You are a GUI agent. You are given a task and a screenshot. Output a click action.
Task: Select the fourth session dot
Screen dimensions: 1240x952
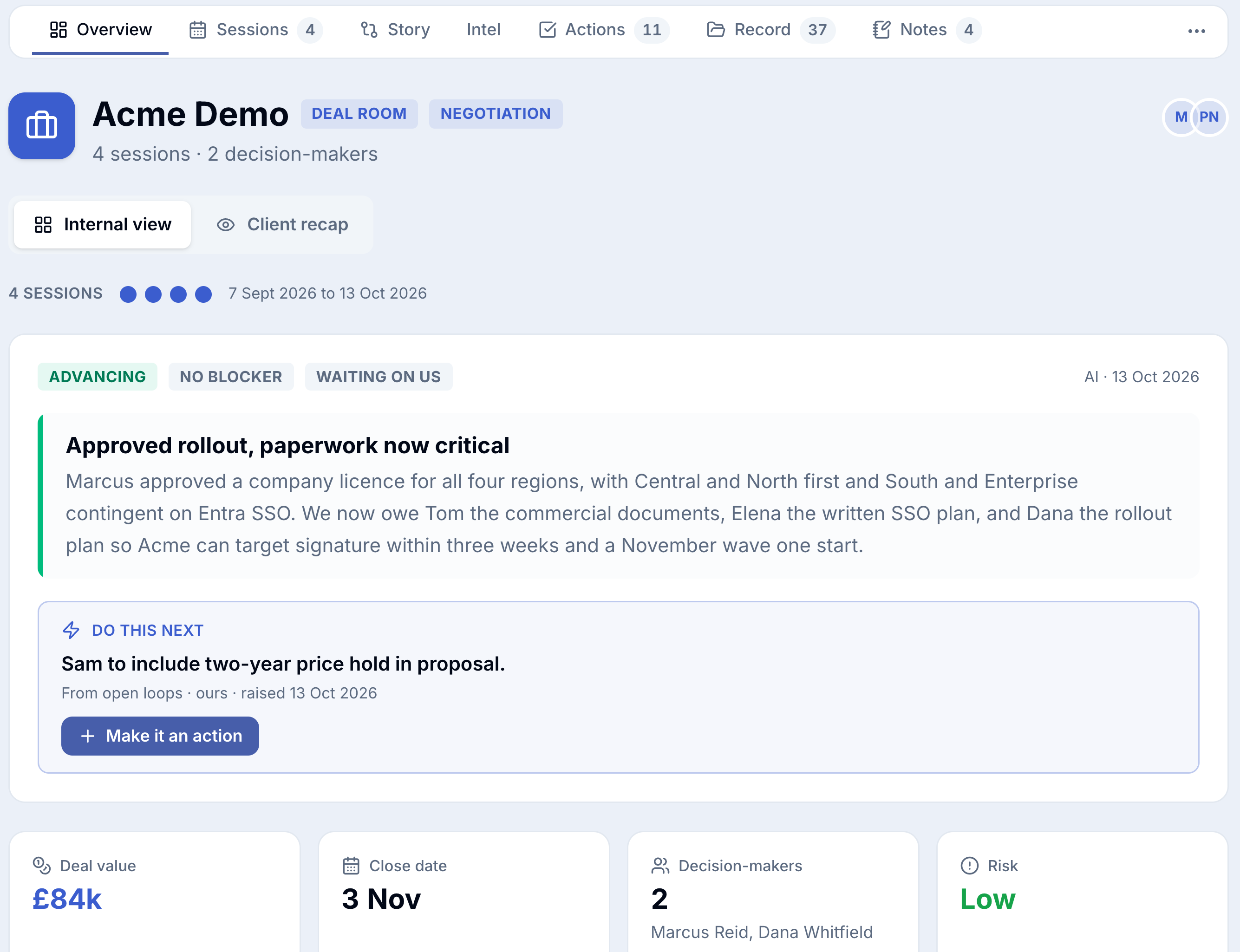coord(203,294)
